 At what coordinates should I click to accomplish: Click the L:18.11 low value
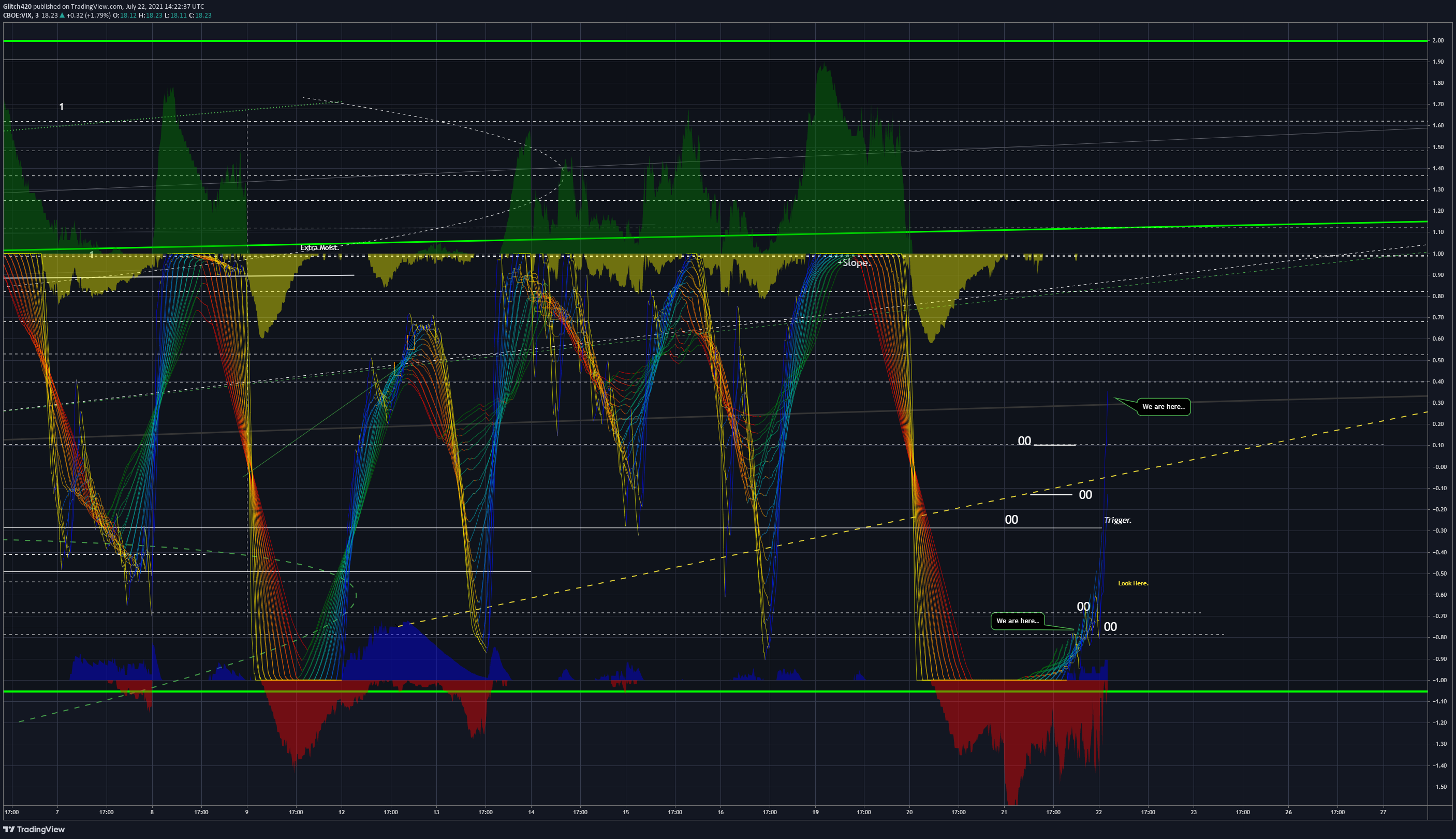click(175, 16)
